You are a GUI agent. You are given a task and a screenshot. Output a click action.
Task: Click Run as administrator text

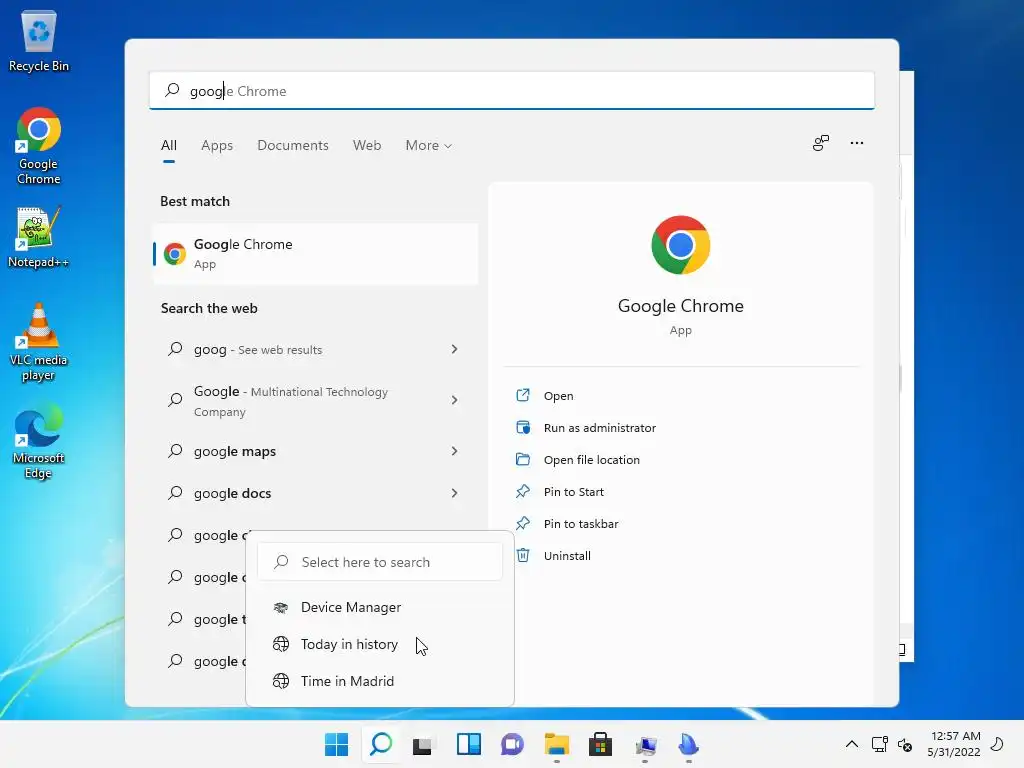click(x=600, y=428)
